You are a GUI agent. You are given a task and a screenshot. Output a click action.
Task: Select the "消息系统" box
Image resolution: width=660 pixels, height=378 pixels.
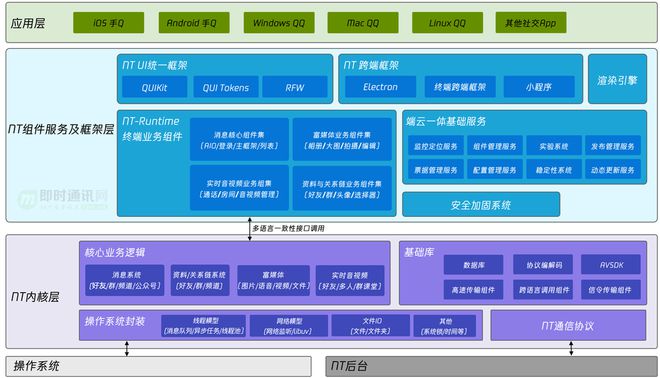pos(125,280)
